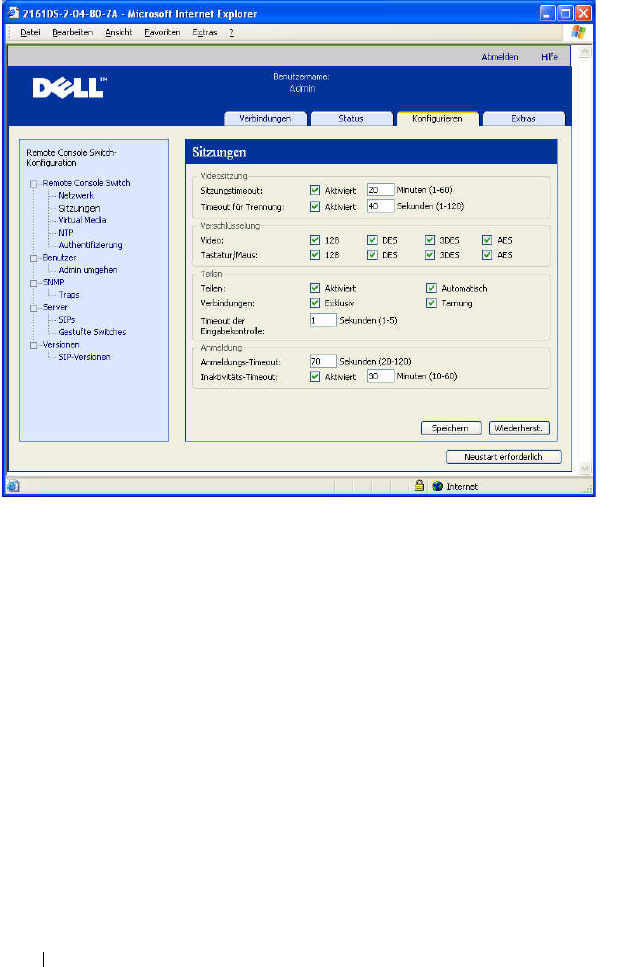Click the Internet zone globe icon
Screen dimensions: 641x967
438,486
